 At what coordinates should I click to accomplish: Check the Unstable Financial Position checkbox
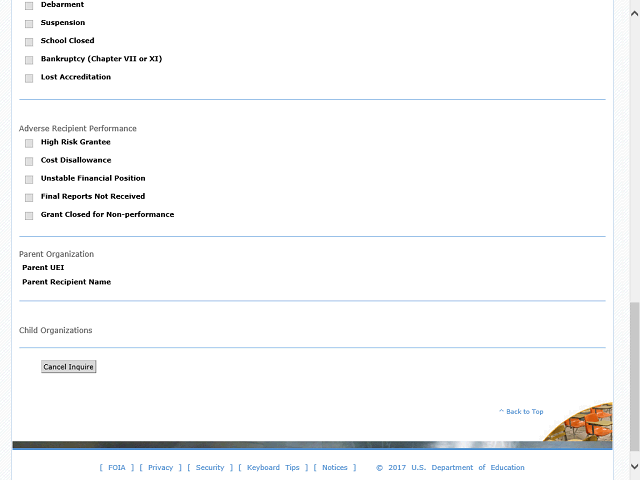pos(29,179)
